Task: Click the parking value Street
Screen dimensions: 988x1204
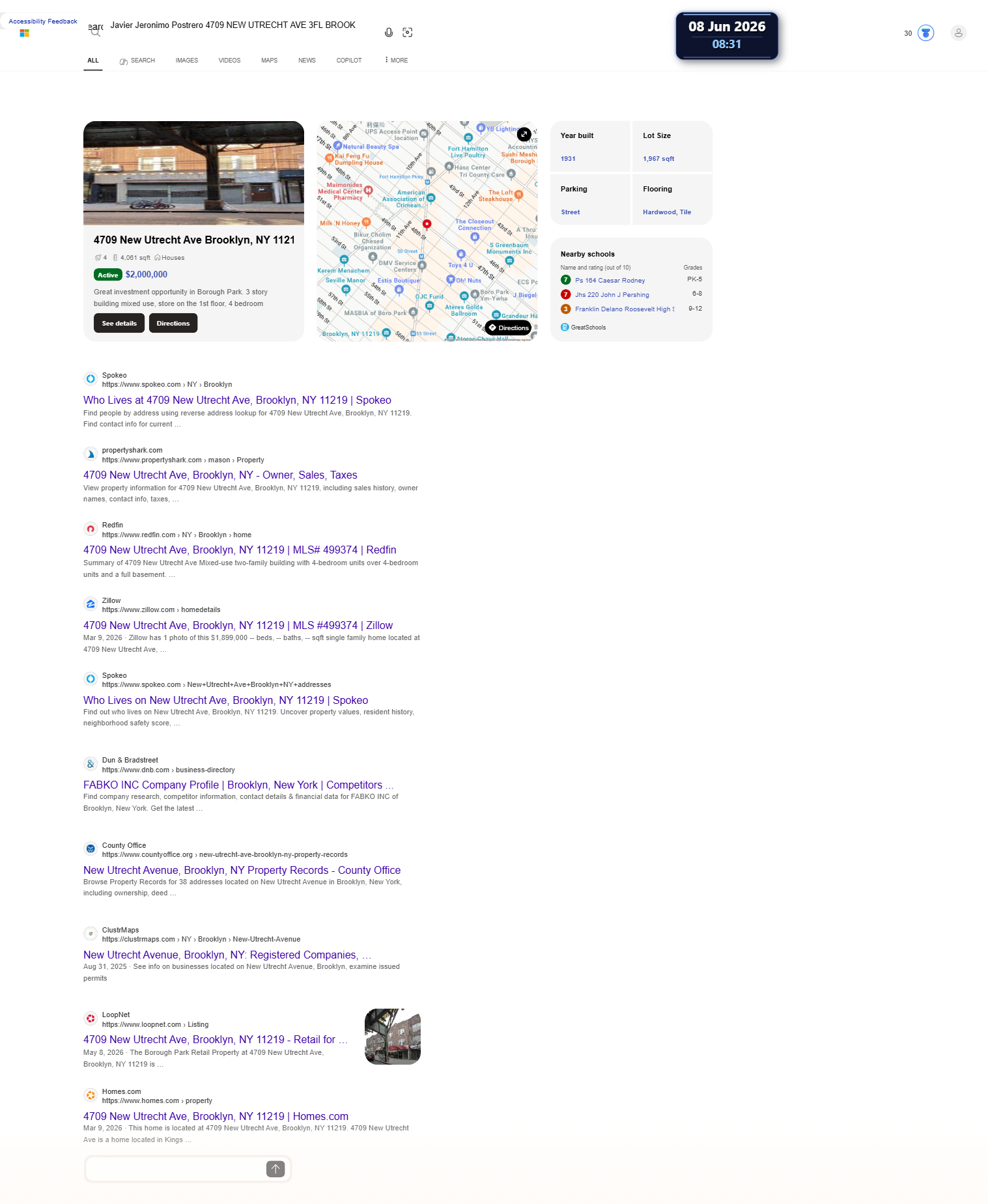Action: (571, 212)
